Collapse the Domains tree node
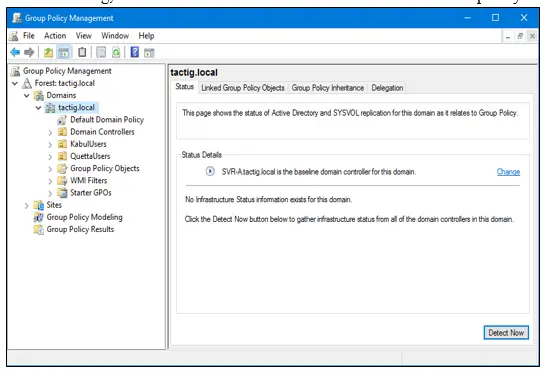 27,96
